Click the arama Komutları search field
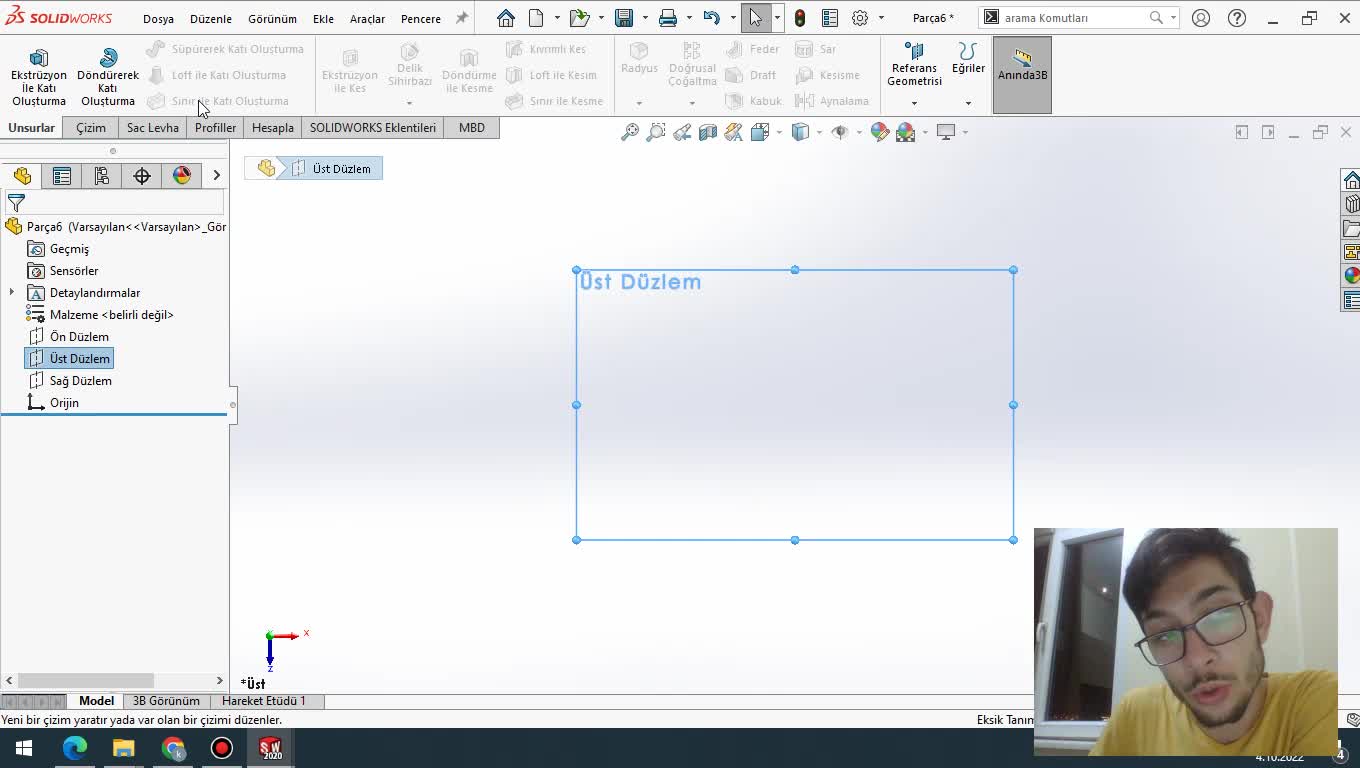Image resolution: width=1360 pixels, height=768 pixels. coord(1072,18)
